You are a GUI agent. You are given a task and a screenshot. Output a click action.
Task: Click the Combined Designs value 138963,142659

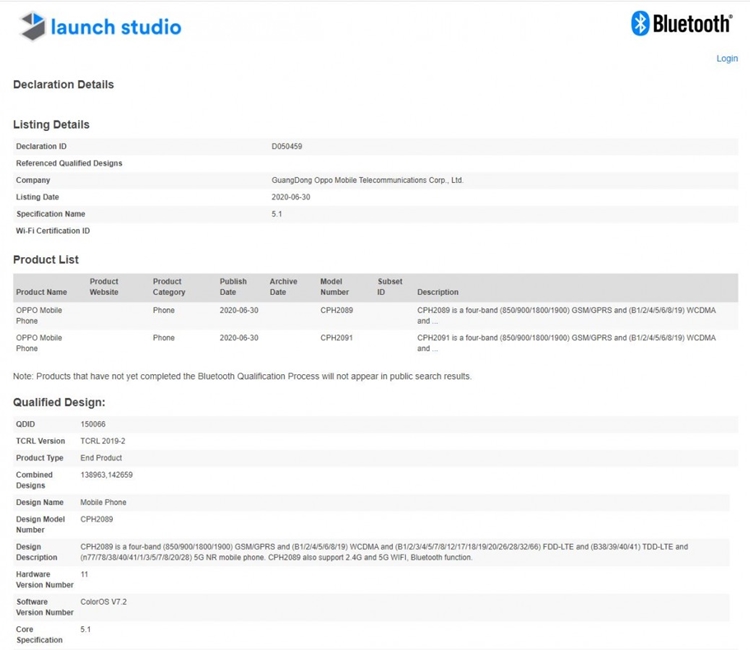pyautogui.click(x=106, y=475)
